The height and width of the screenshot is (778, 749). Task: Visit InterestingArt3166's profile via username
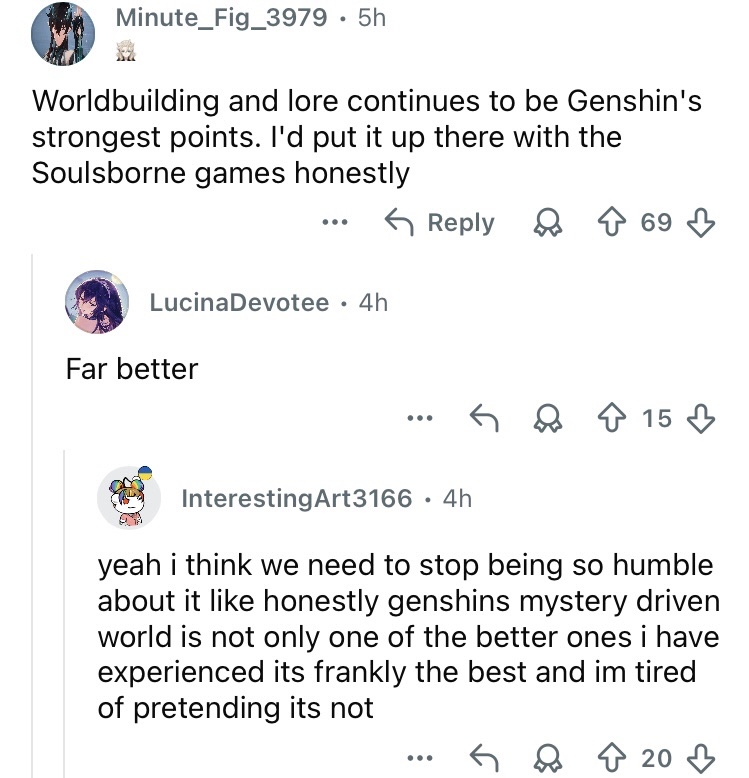pos(295,497)
